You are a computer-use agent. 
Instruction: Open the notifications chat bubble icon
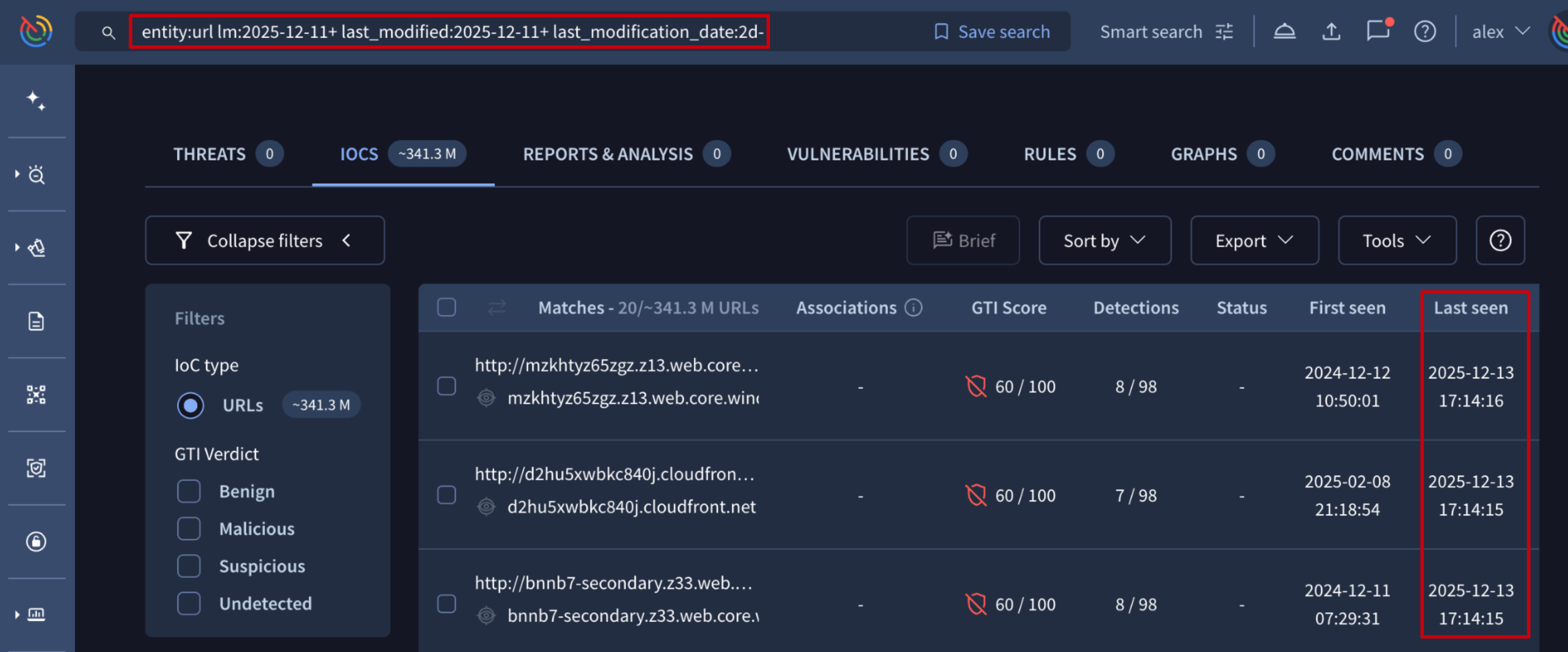tap(1378, 32)
